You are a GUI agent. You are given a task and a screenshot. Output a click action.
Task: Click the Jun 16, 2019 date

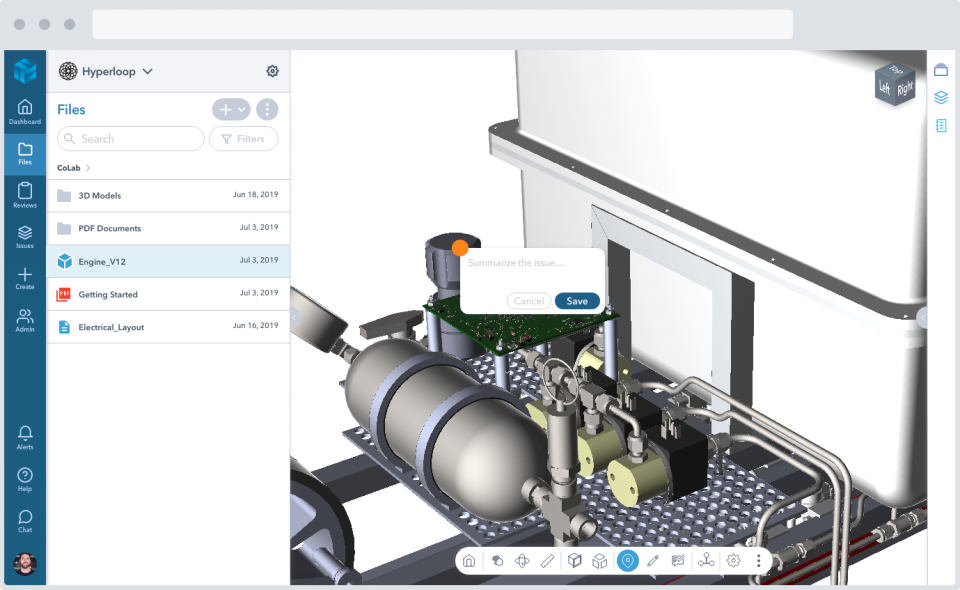point(255,326)
